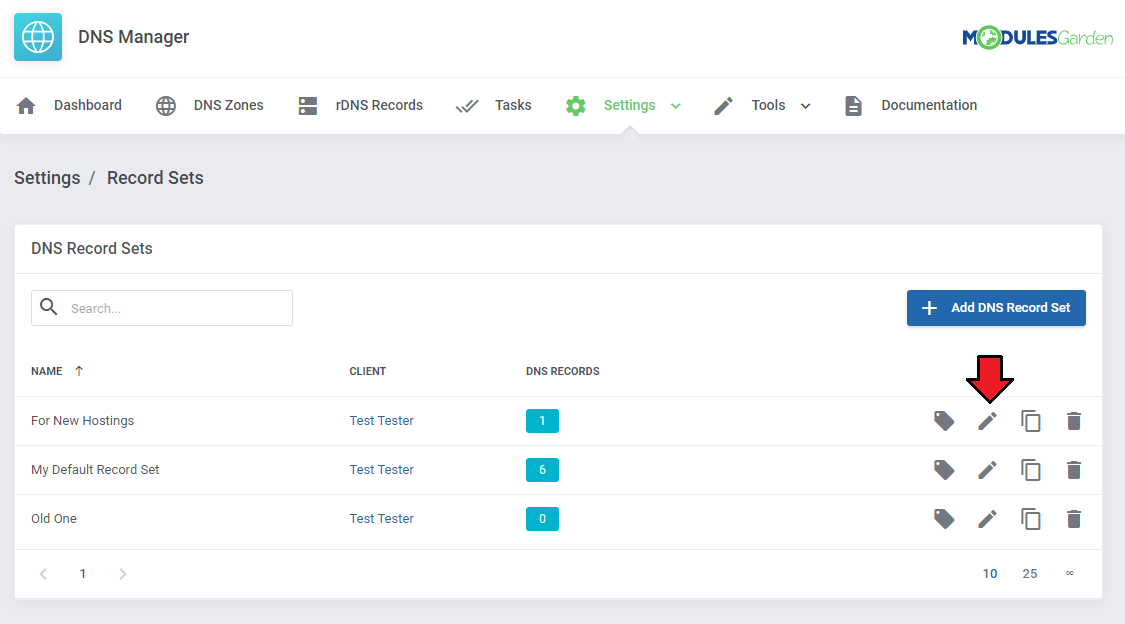
Task: Click the DNS records badge showing 0
Action: click(x=542, y=519)
